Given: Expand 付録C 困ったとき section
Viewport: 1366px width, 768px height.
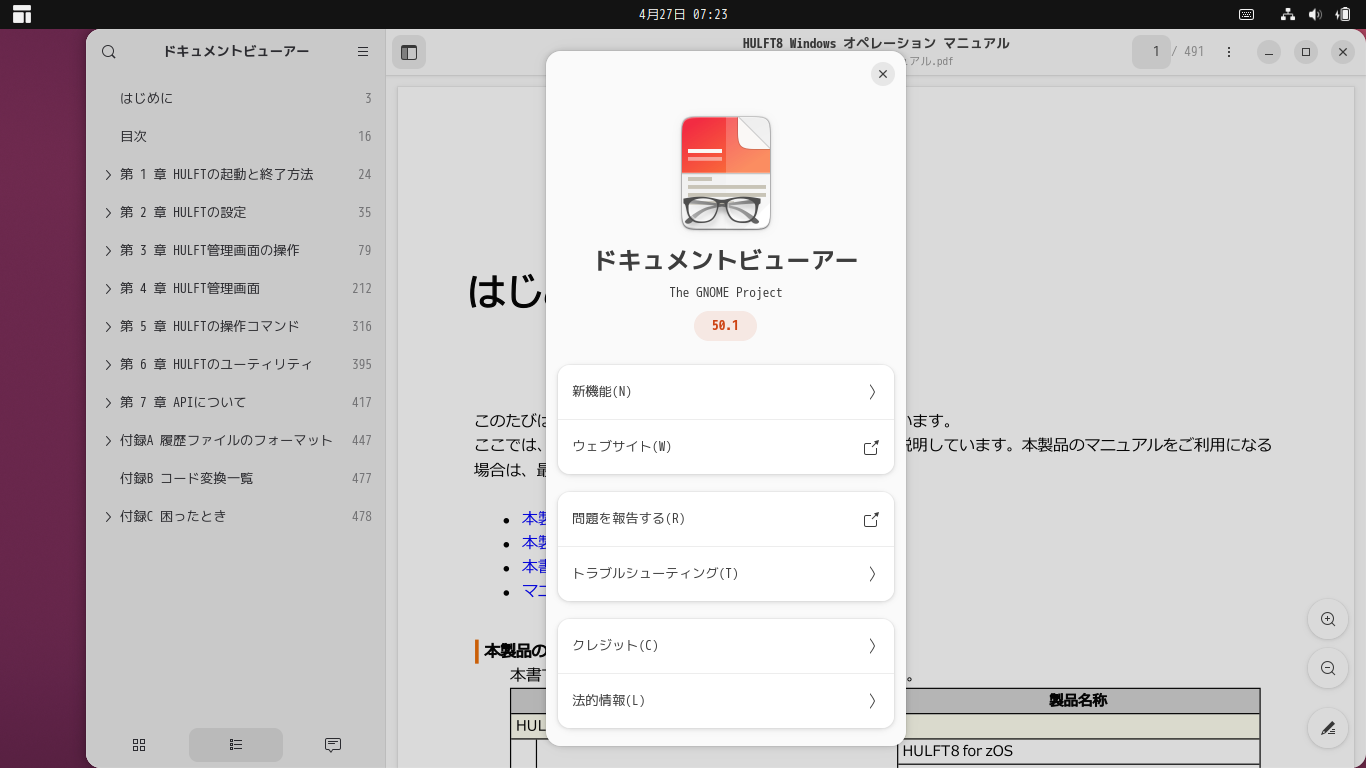Looking at the screenshot, I should point(108,516).
